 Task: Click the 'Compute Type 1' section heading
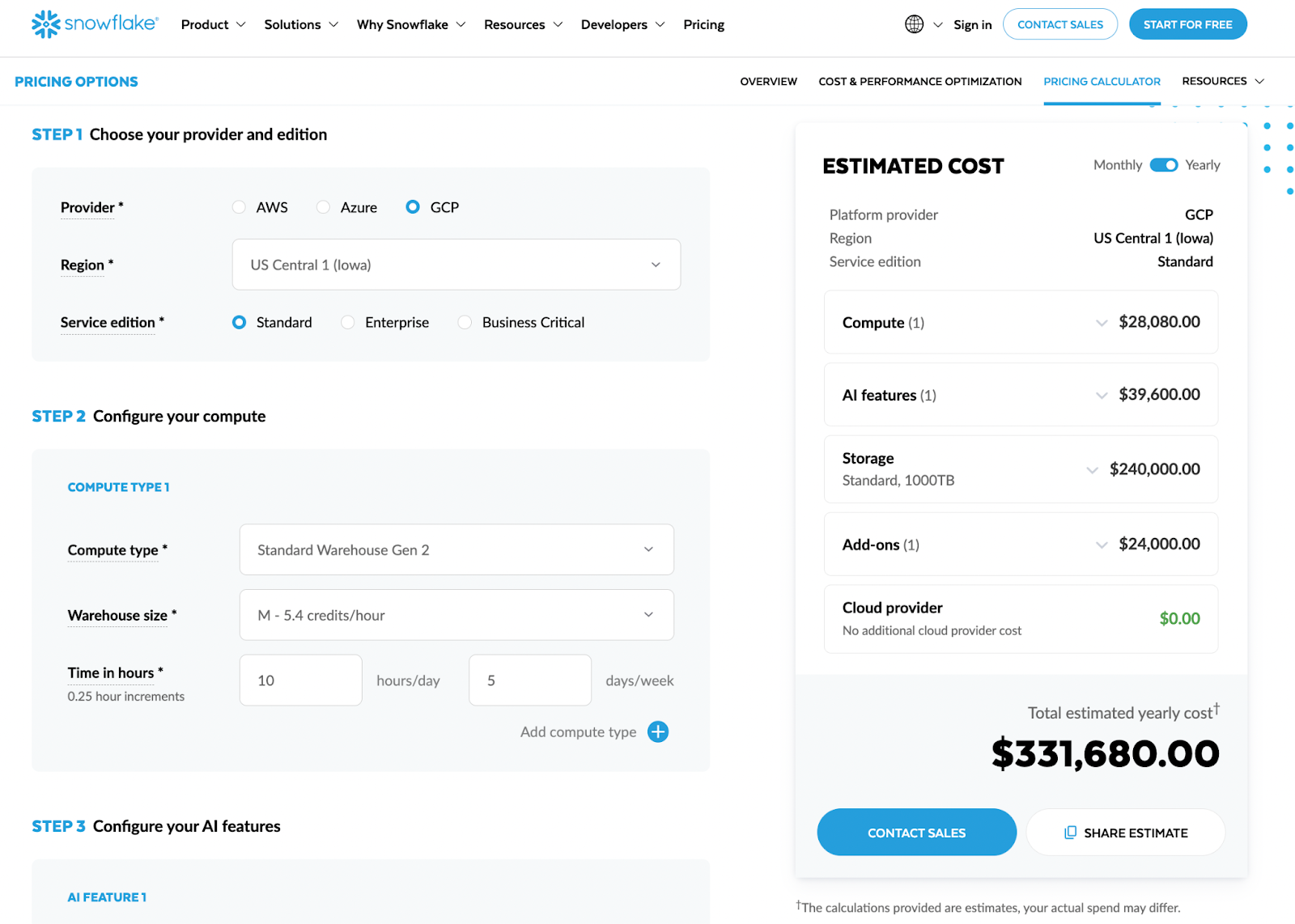[118, 487]
